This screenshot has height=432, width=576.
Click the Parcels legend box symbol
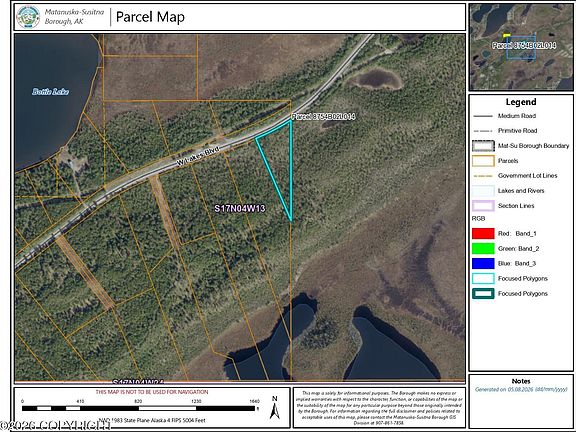click(x=483, y=161)
